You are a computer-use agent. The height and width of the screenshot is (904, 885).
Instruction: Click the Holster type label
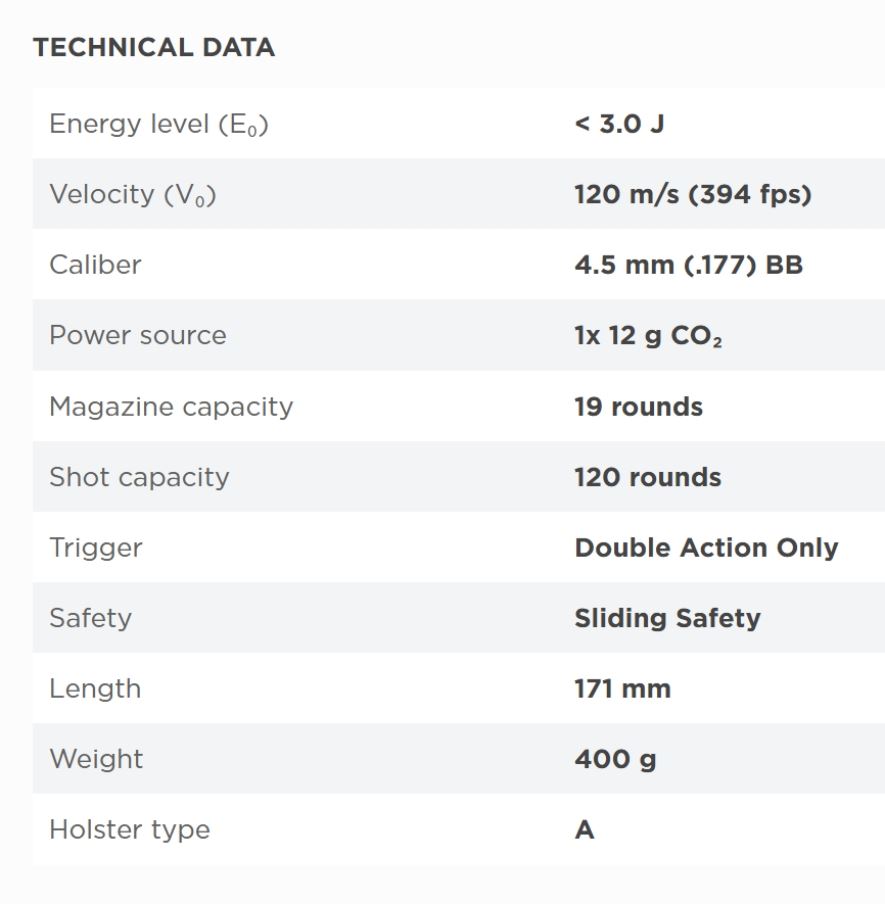(129, 830)
